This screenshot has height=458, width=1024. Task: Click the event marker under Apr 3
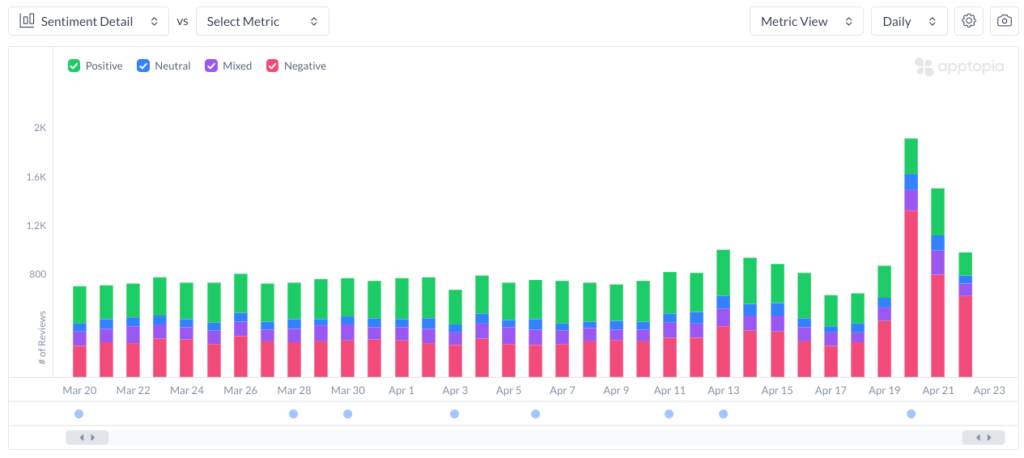click(454, 414)
